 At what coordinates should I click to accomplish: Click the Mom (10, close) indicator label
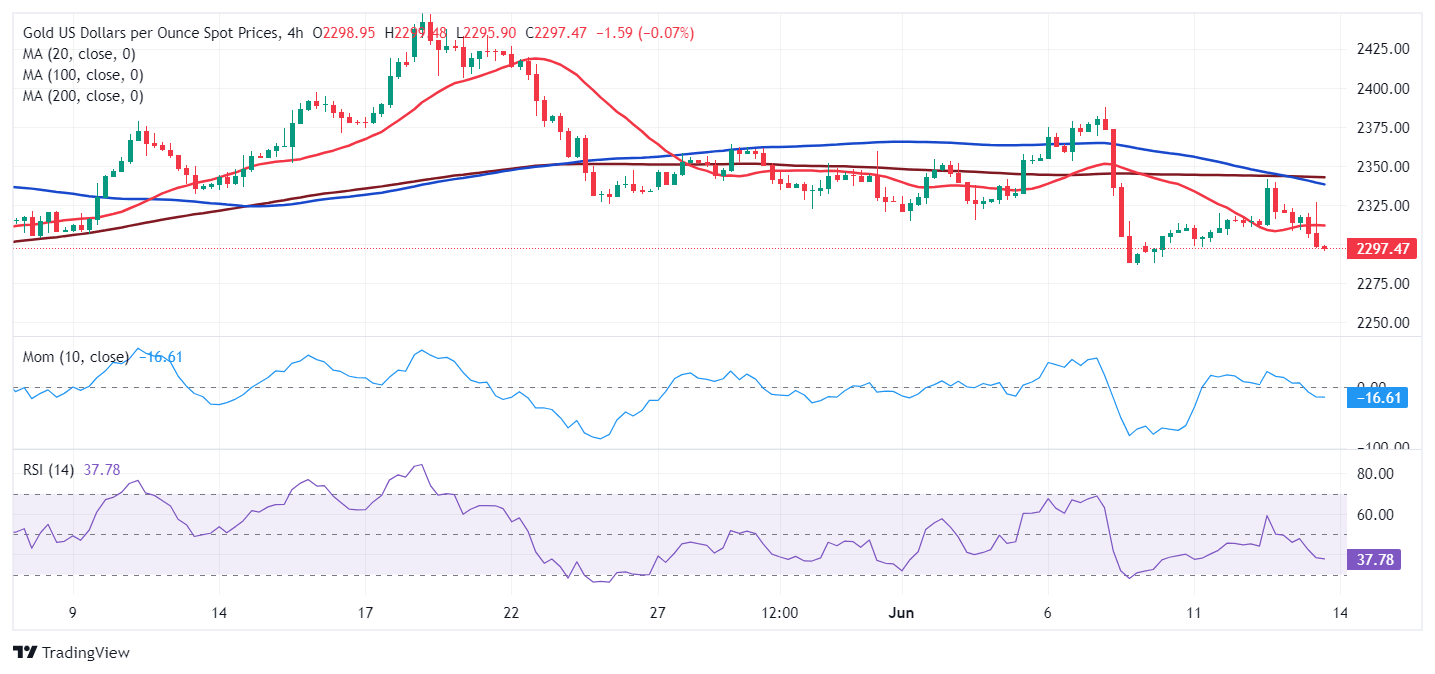pos(76,357)
